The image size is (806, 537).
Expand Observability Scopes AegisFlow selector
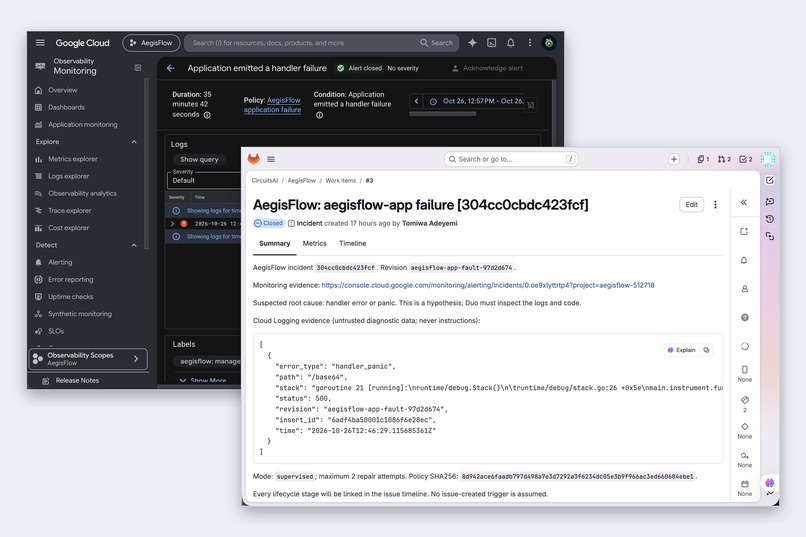click(88, 359)
